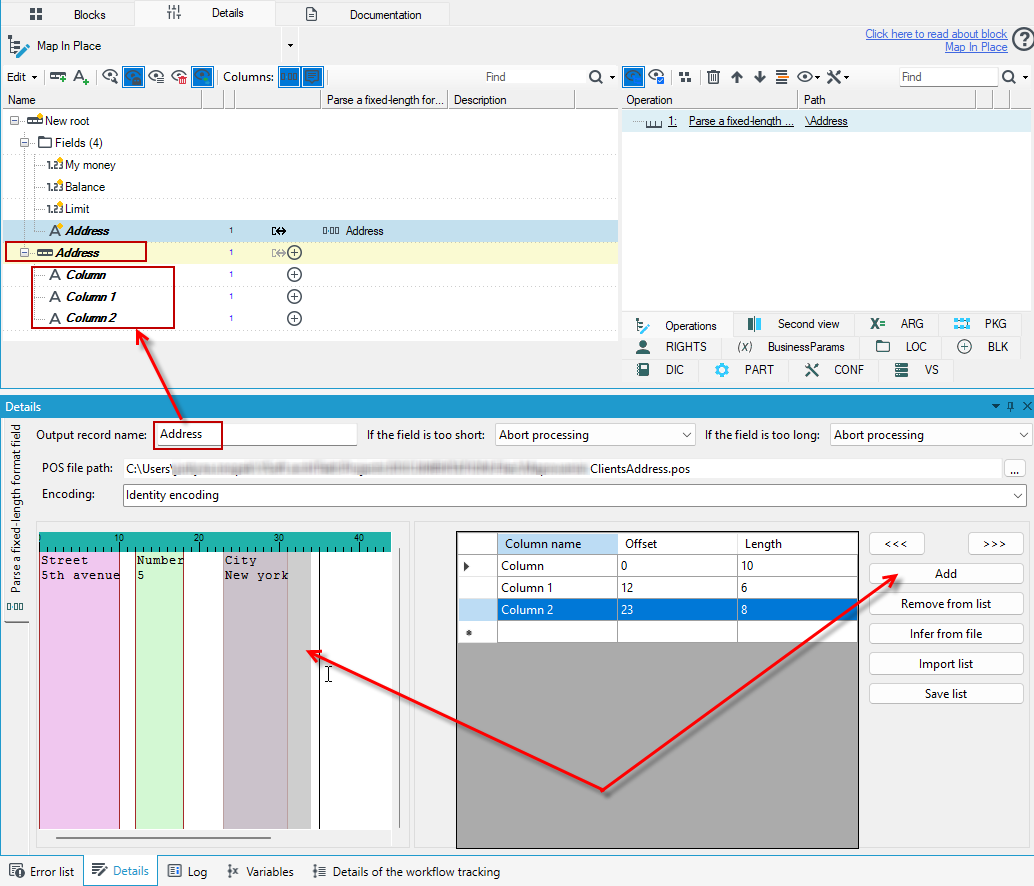Open the 'If the field is too long' dropdown

[930, 435]
